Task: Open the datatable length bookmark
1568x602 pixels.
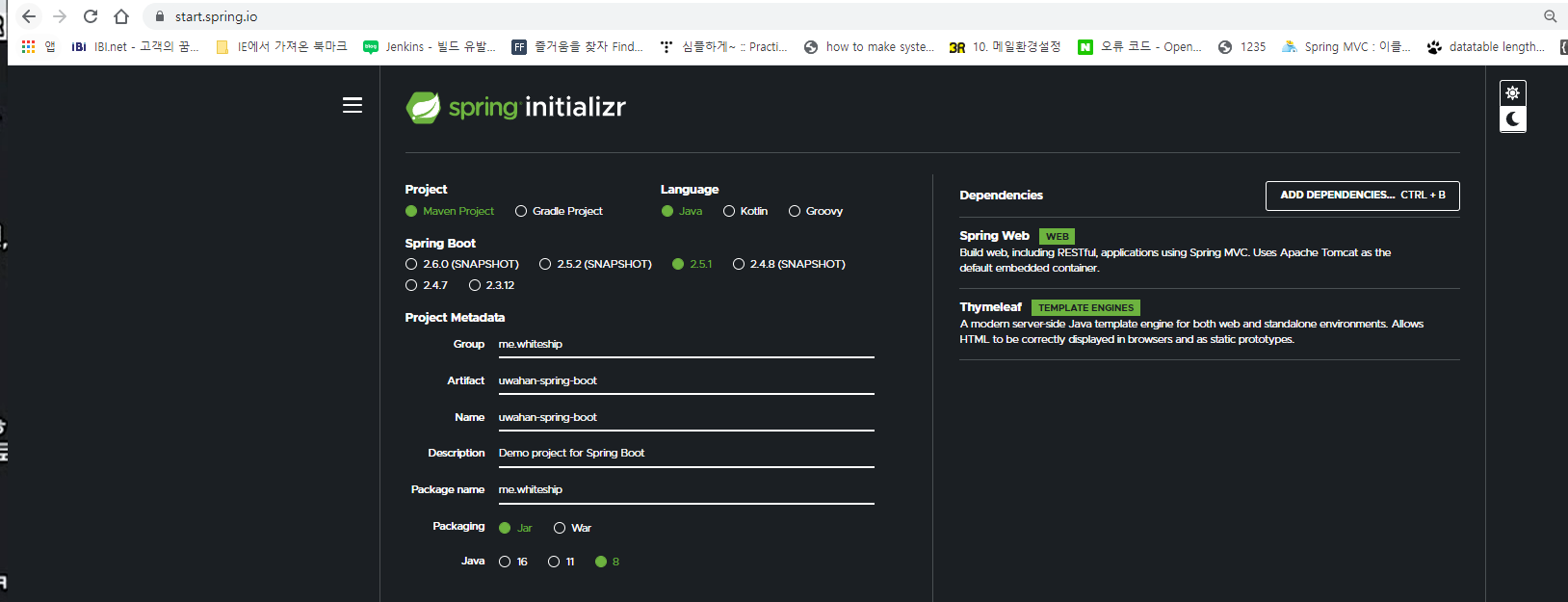Action: [1486, 46]
